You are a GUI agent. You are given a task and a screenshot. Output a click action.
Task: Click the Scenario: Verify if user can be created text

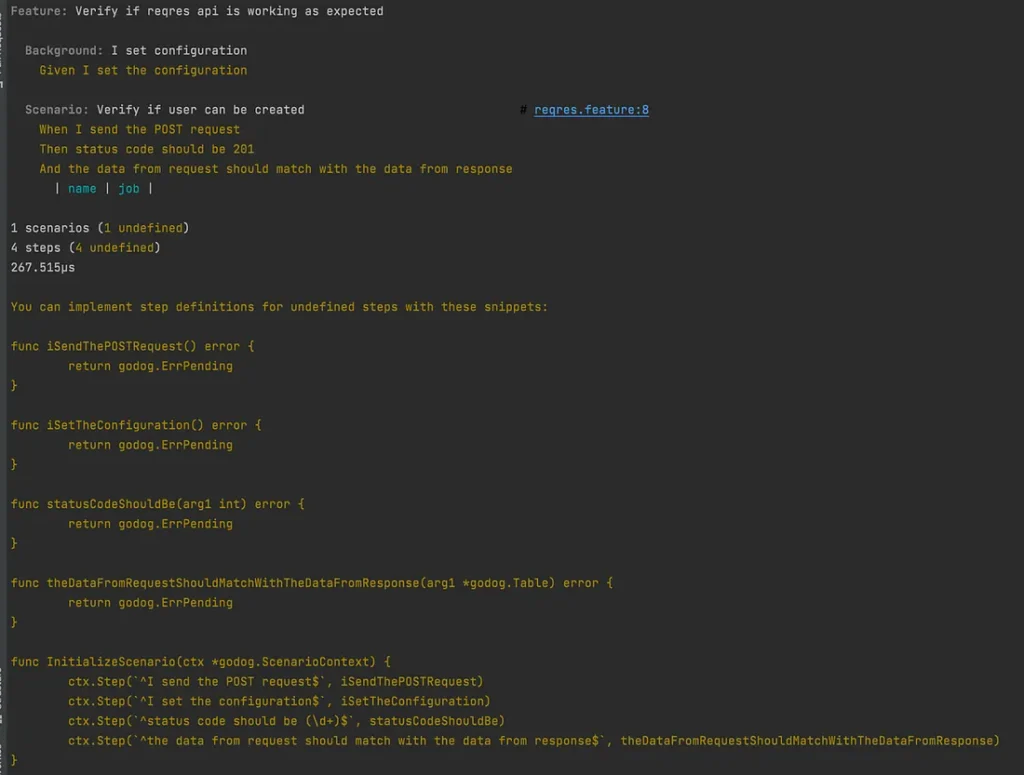[x=165, y=110]
